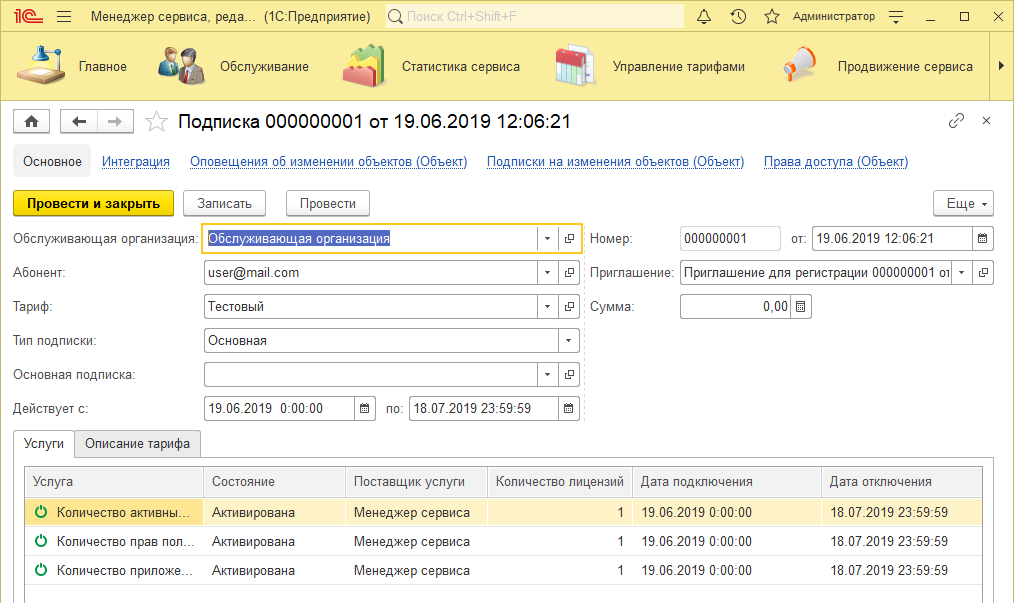Expand the Тип подписки dropdown
The height and width of the screenshot is (603, 1014).
coord(569,341)
